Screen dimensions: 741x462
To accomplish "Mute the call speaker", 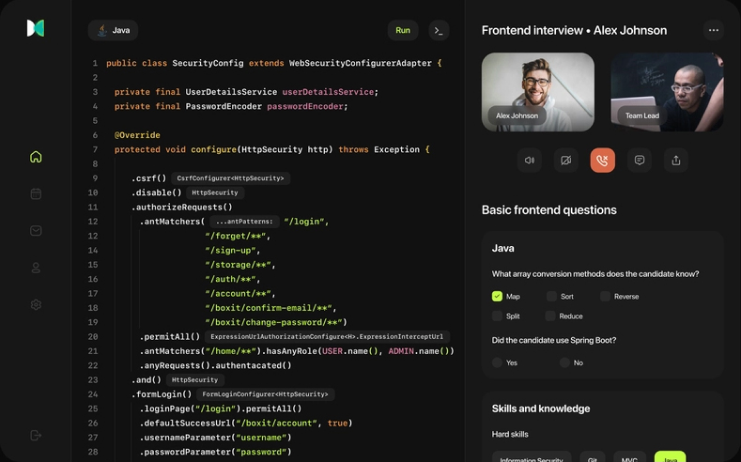I will click(530, 160).
